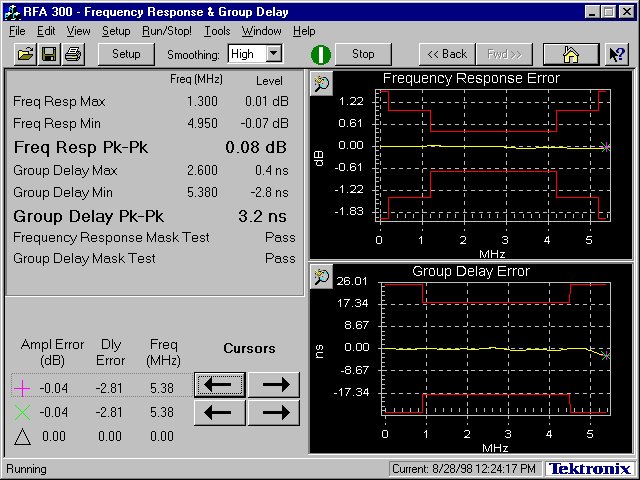Open the Help menu

pyautogui.click(x=304, y=31)
